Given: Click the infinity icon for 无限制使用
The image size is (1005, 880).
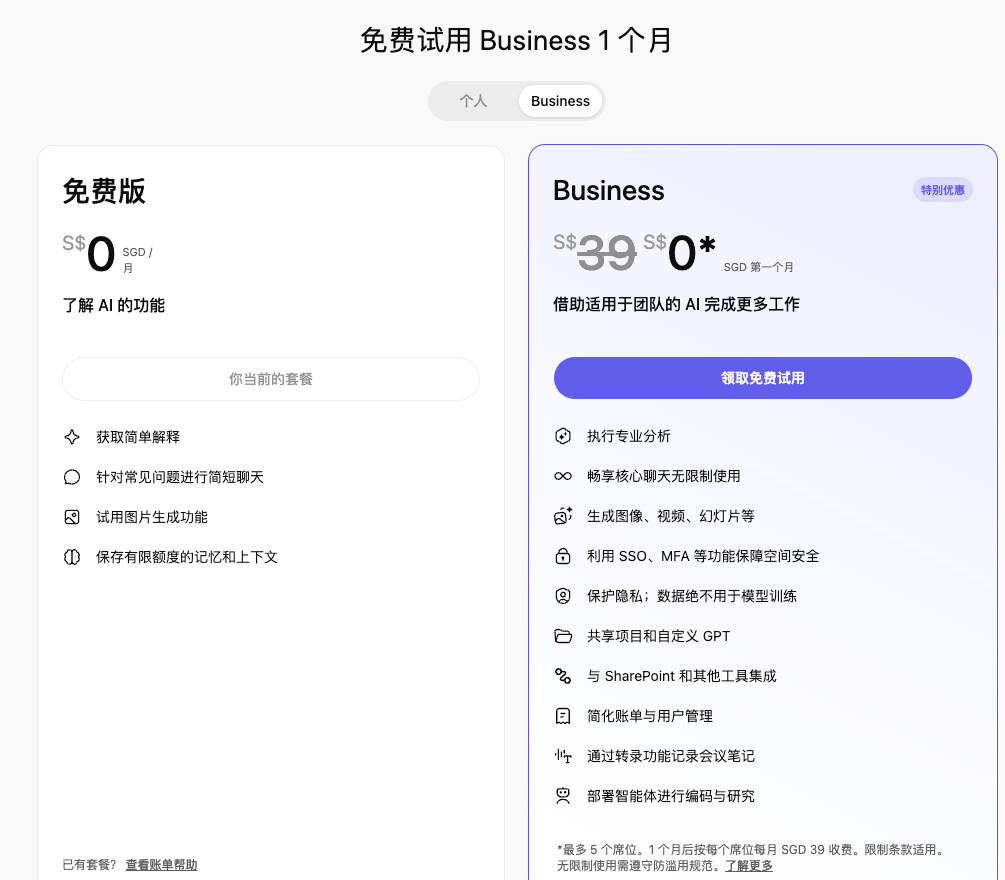Looking at the screenshot, I should [563, 476].
